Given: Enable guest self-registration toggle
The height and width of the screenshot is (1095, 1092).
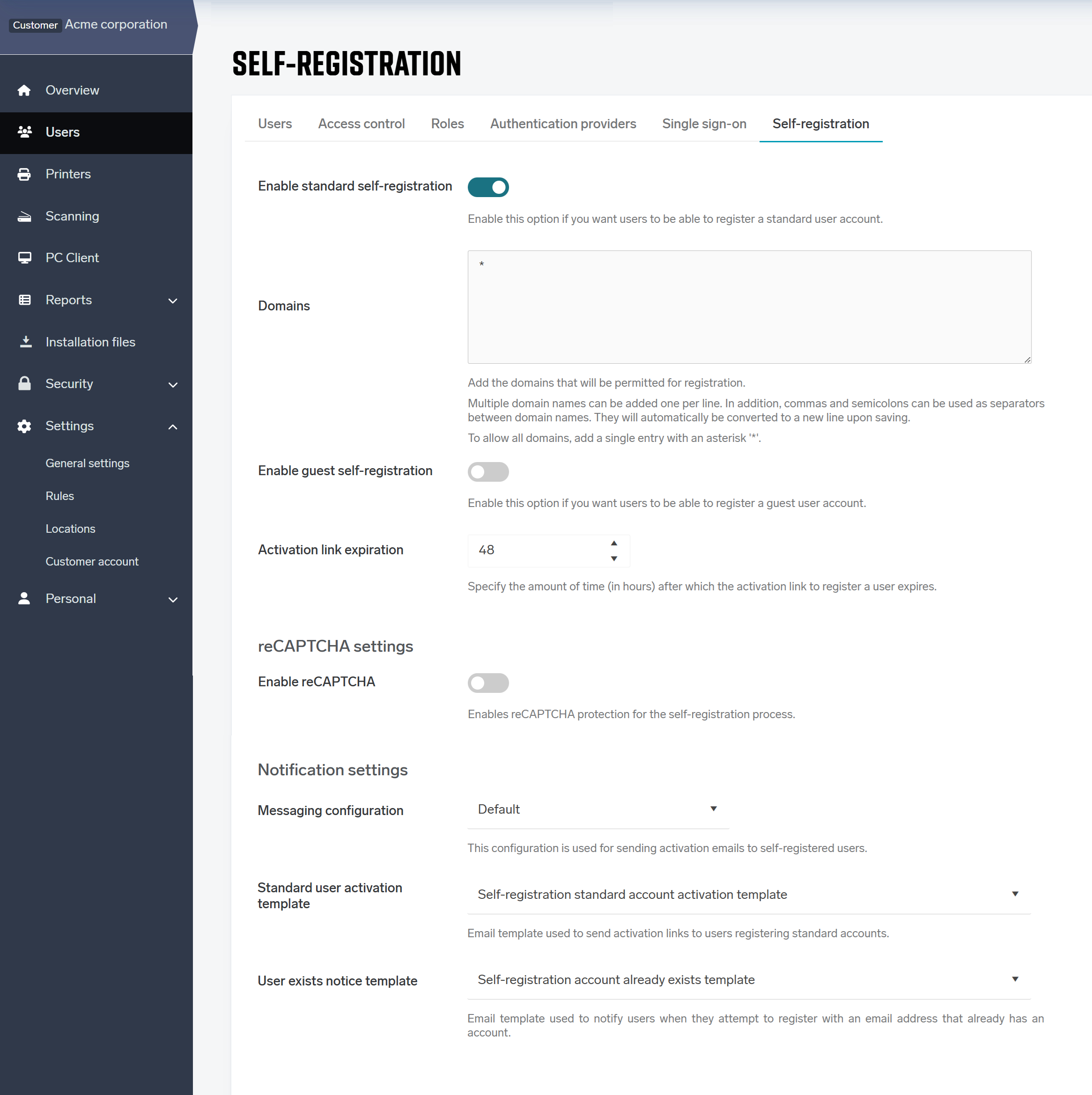Looking at the screenshot, I should coord(488,471).
